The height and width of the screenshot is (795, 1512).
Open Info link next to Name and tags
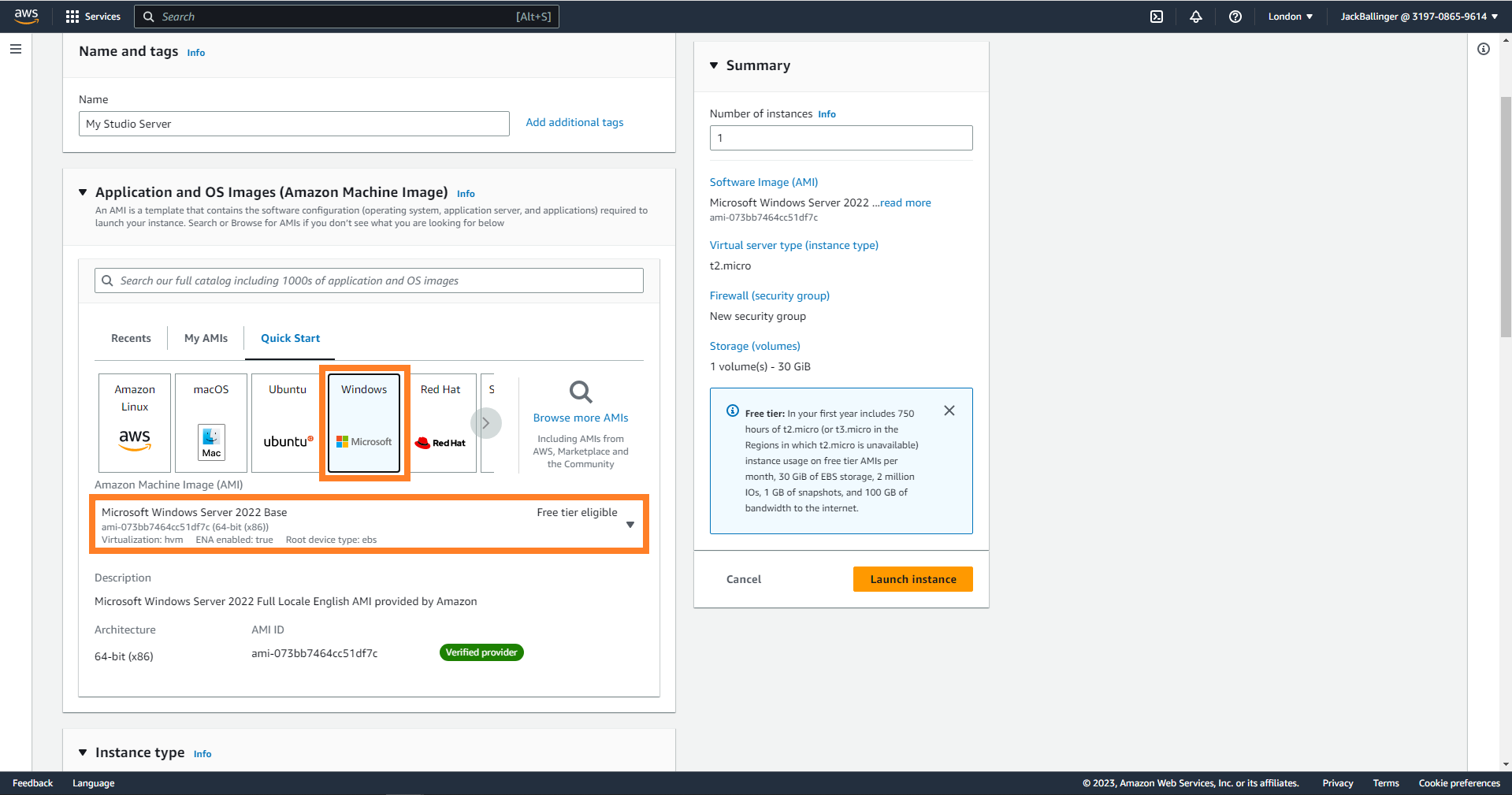pyautogui.click(x=196, y=53)
